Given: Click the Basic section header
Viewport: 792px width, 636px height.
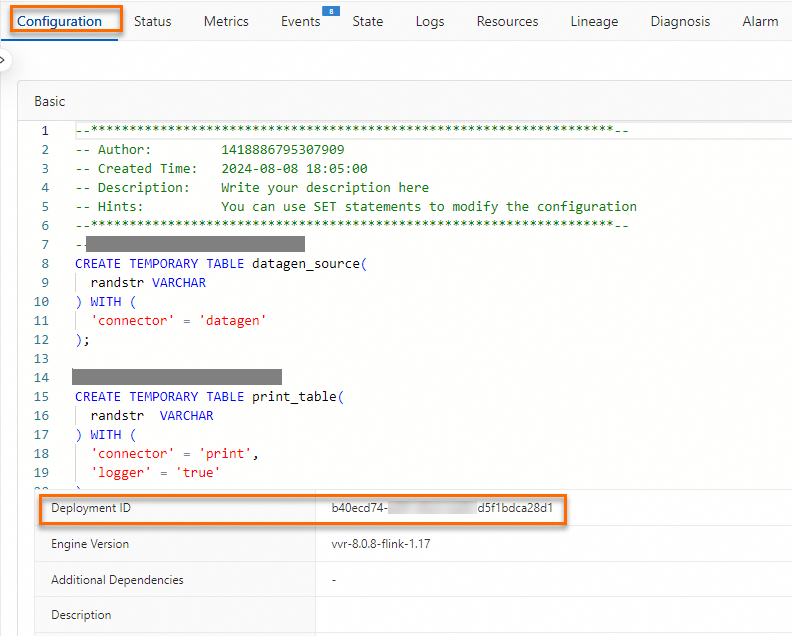Looking at the screenshot, I should 50,101.
